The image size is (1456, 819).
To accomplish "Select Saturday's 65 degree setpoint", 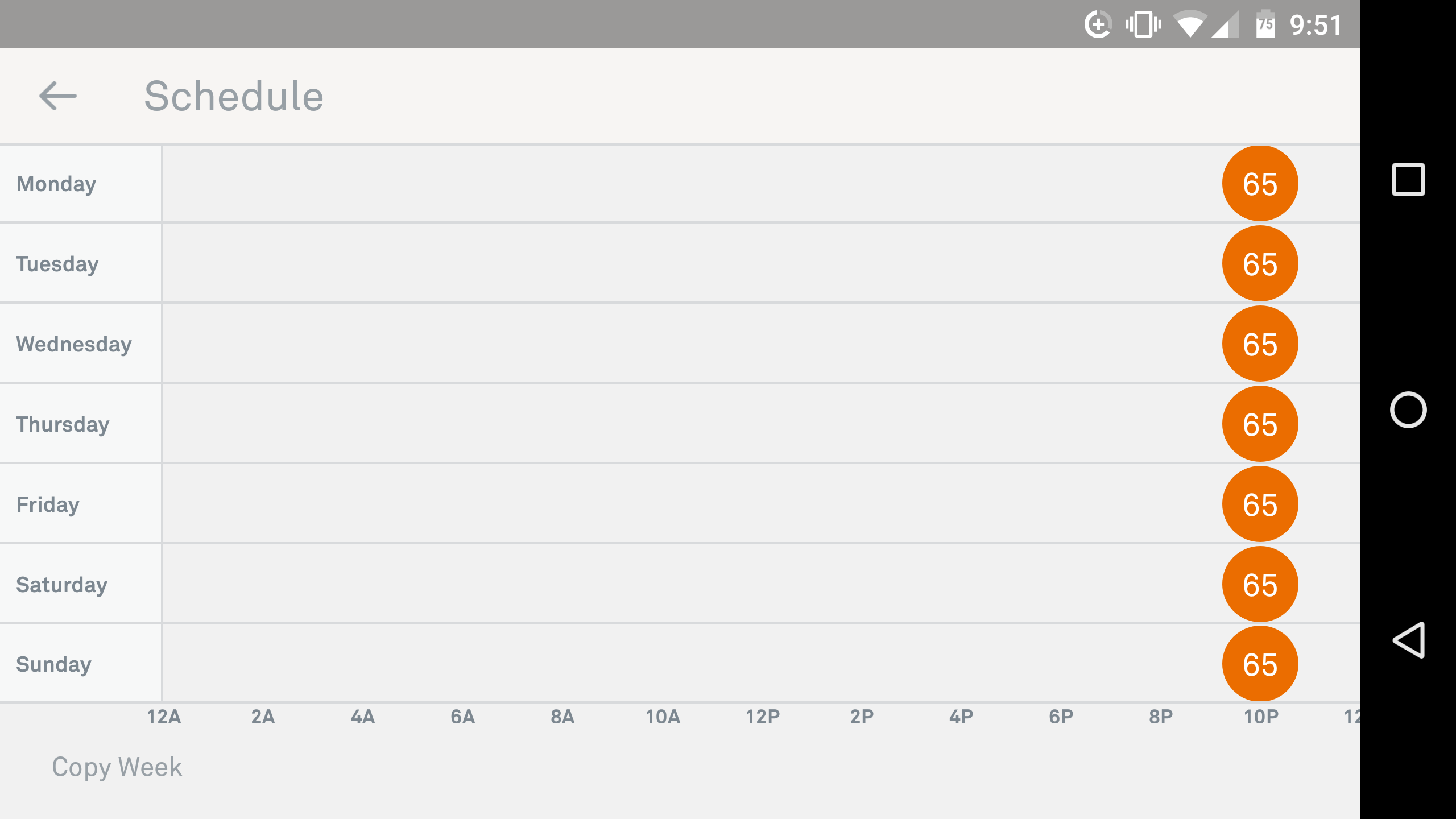I will point(1260,585).
